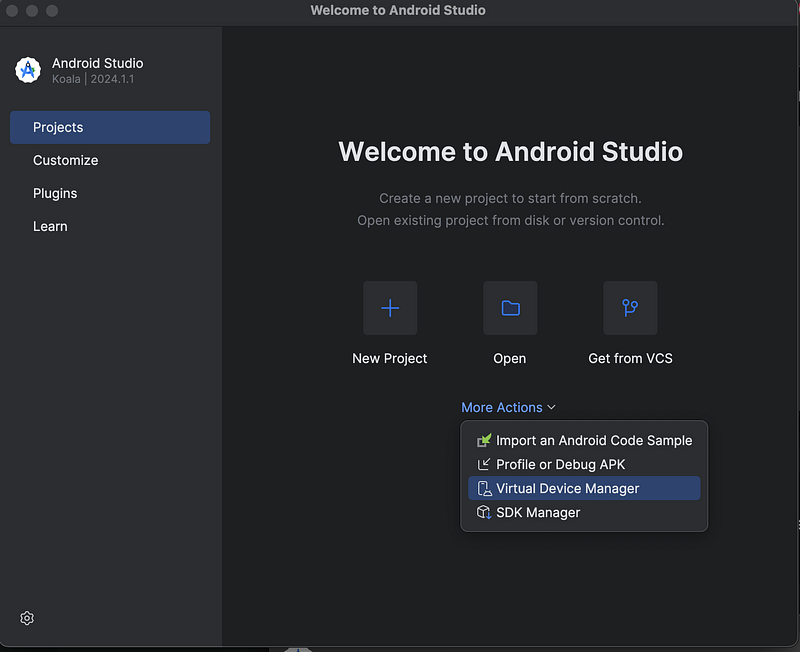This screenshot has height=652, width=800.
Task: Click the Virtual Device Manager phone icon
Action: tap(484, 488)
